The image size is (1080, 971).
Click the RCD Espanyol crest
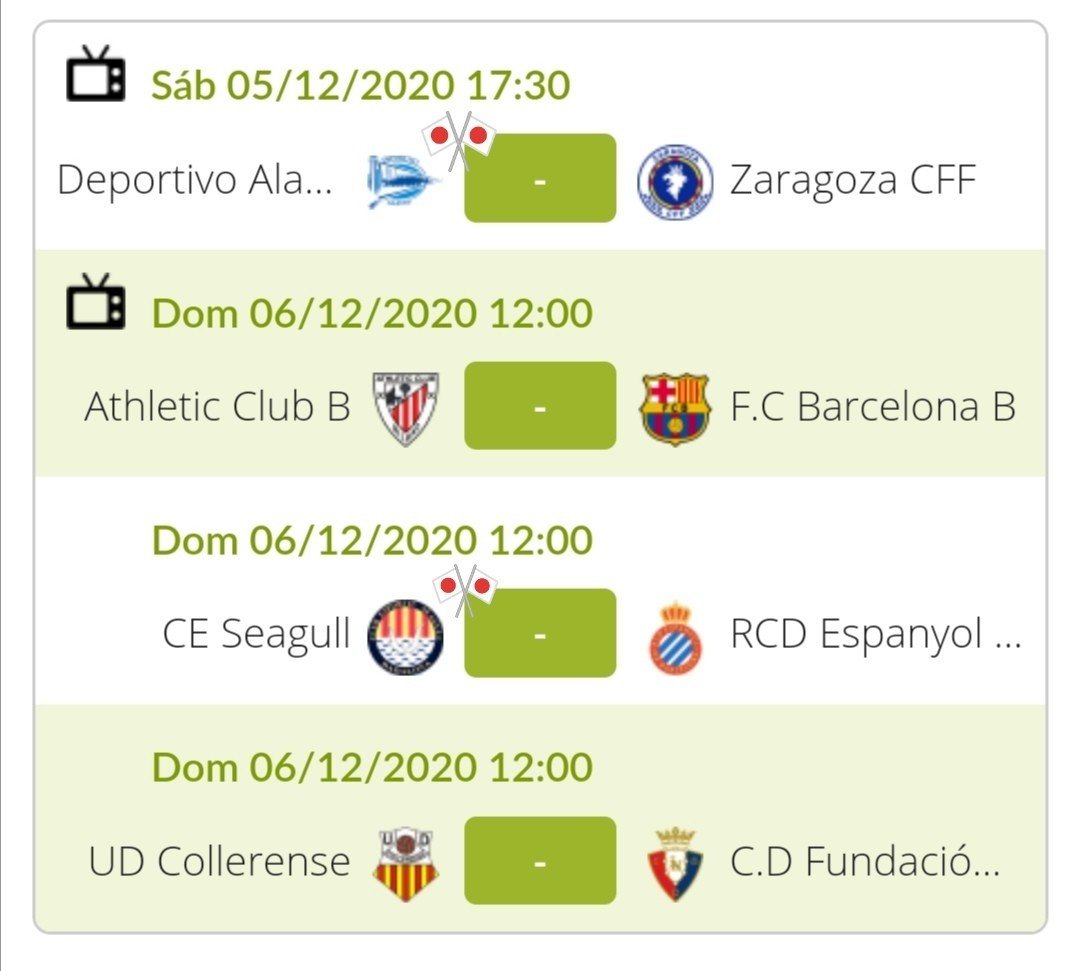[676, 637]
